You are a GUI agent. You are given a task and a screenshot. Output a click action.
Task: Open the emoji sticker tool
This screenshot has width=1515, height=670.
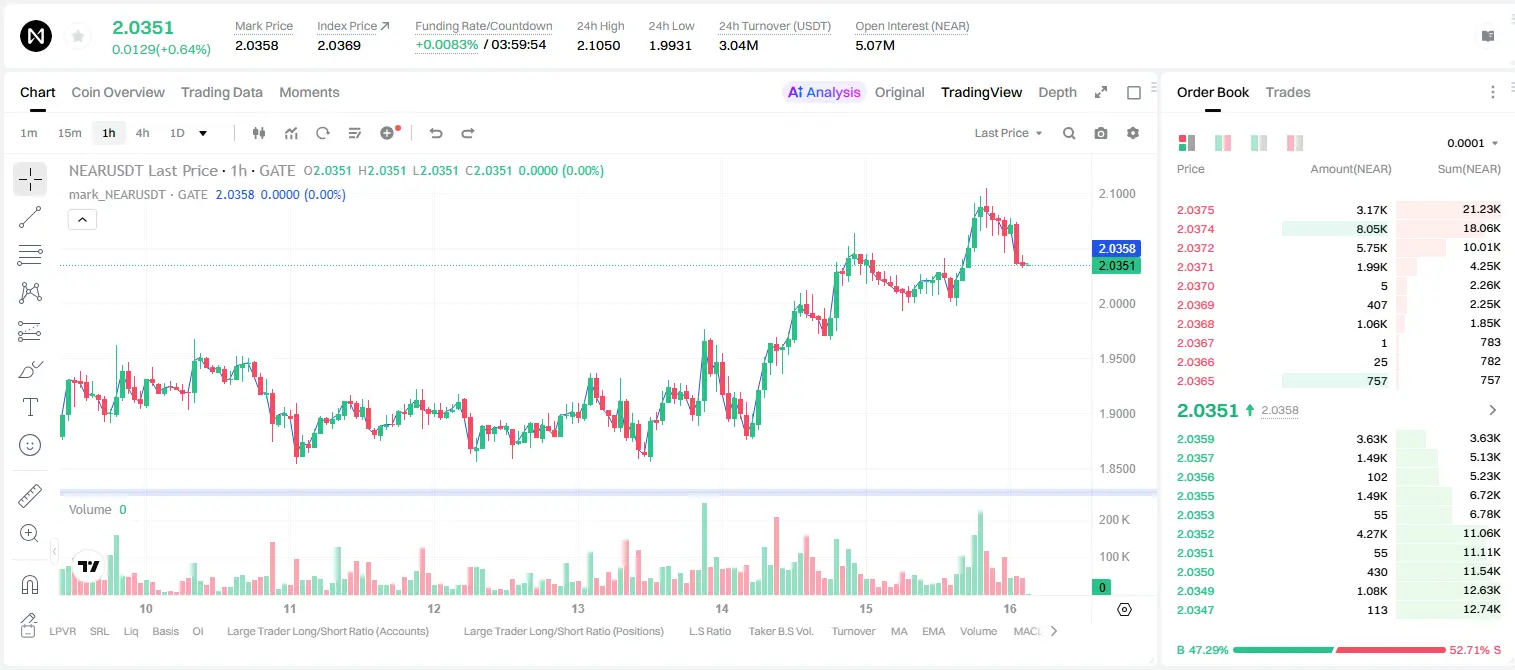point(30,445)
